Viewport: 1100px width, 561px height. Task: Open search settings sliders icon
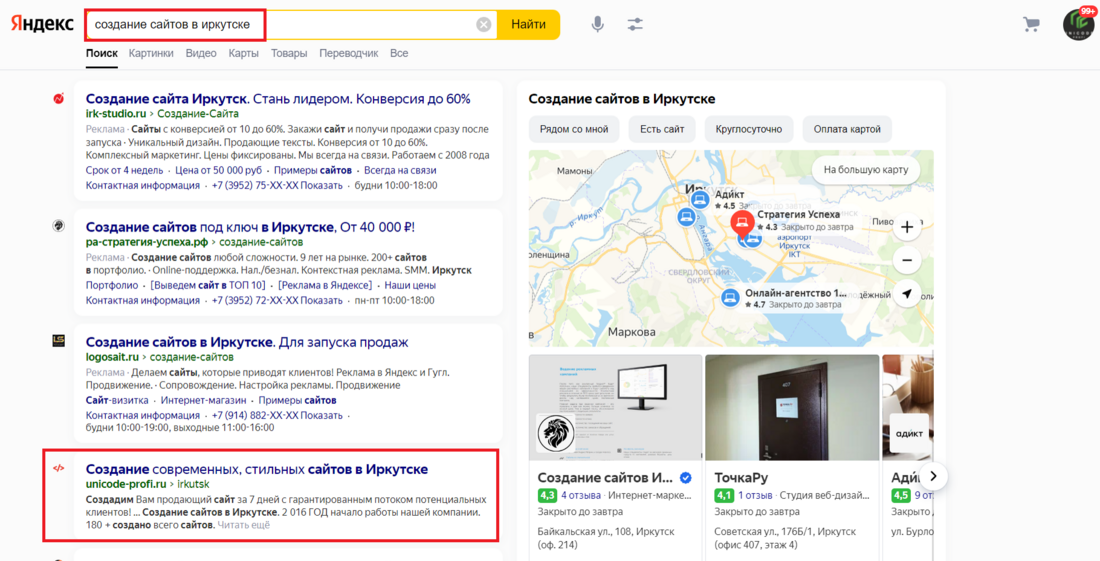(635, 25)
